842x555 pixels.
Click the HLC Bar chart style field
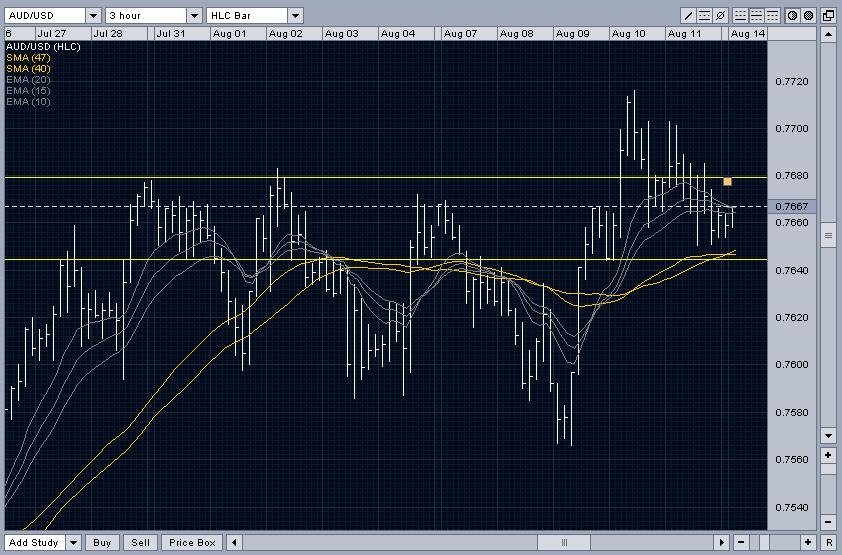click(247, 16)
